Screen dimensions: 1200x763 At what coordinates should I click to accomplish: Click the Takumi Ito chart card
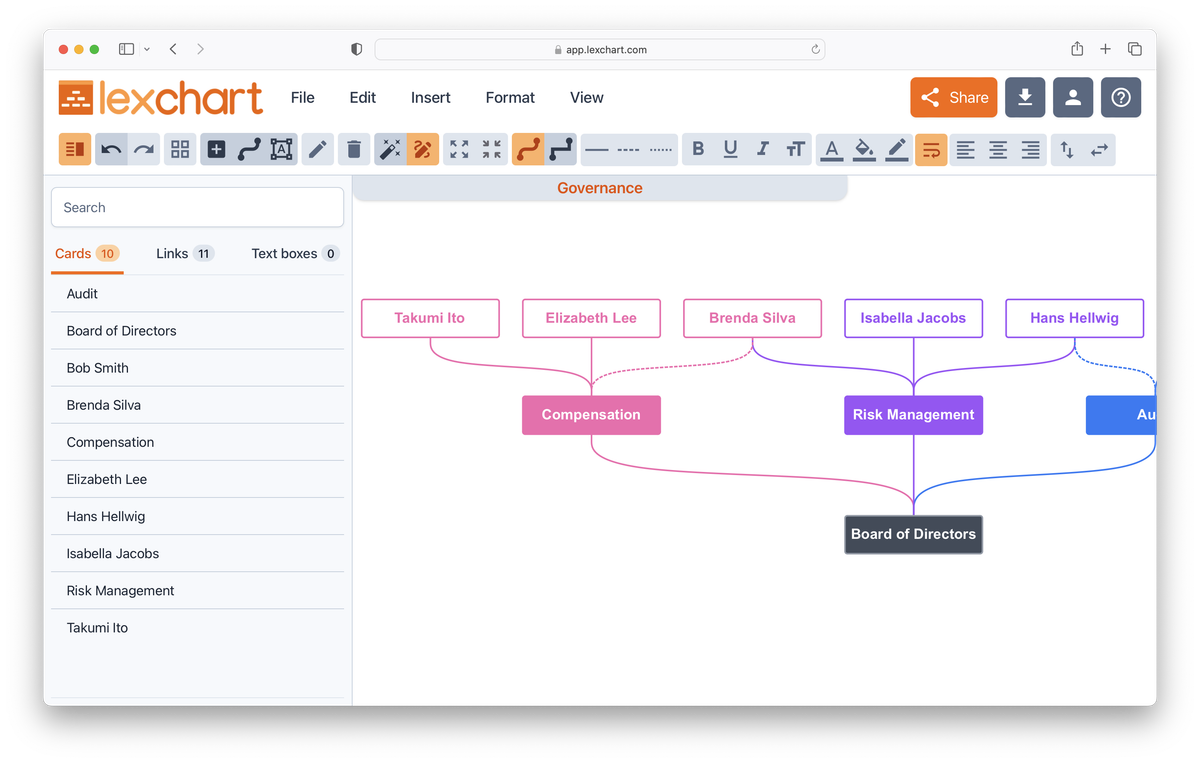[430, 318]
